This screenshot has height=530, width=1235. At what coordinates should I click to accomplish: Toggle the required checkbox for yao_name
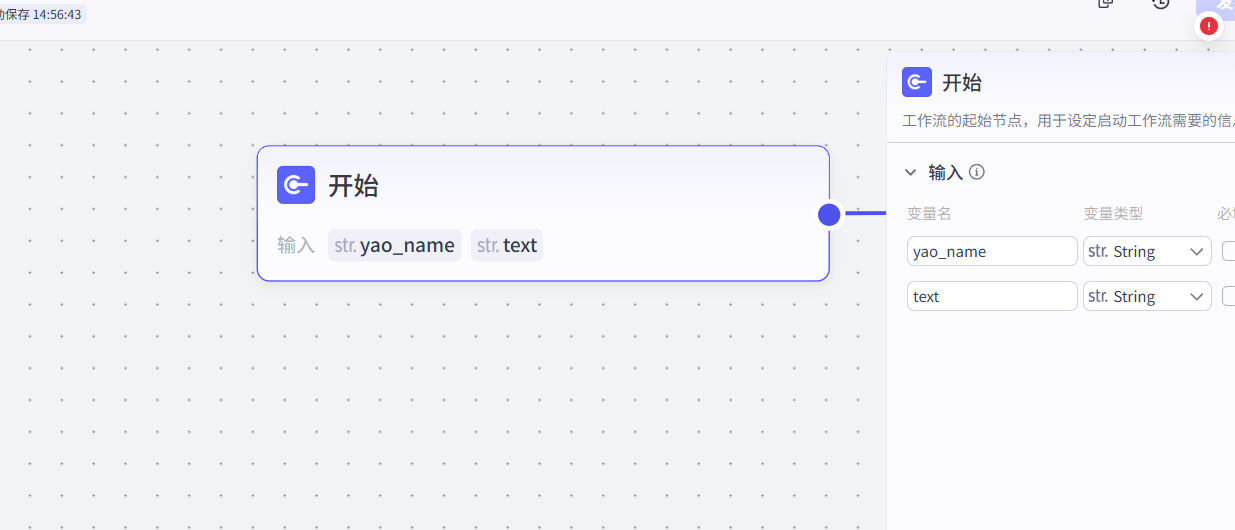[x=1229, y=251]
